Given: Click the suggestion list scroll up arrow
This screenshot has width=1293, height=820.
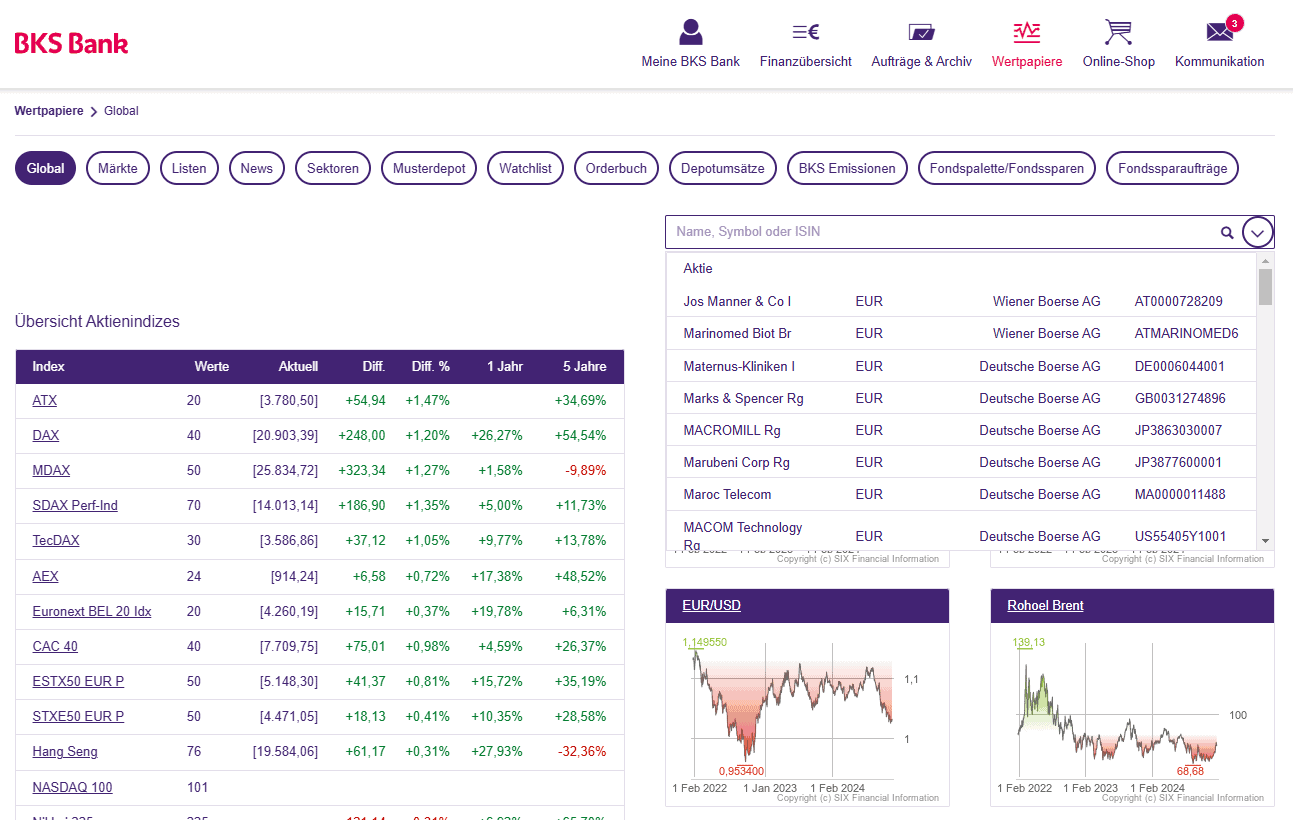Looking at the screenshot, I should click(1265, 260).
